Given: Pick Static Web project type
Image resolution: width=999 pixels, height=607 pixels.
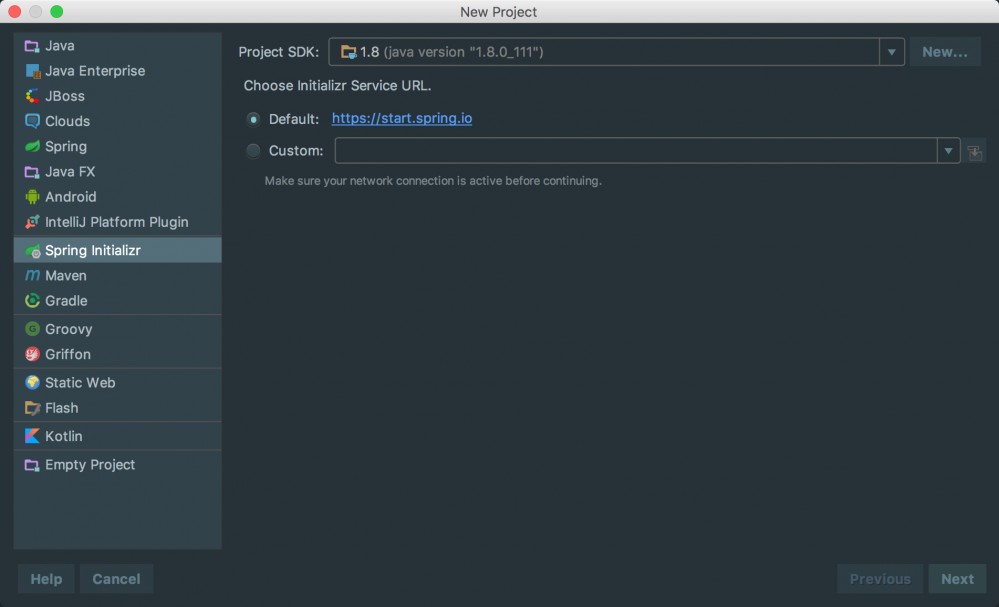Looking at the screenshot, I should coord(118,383).
